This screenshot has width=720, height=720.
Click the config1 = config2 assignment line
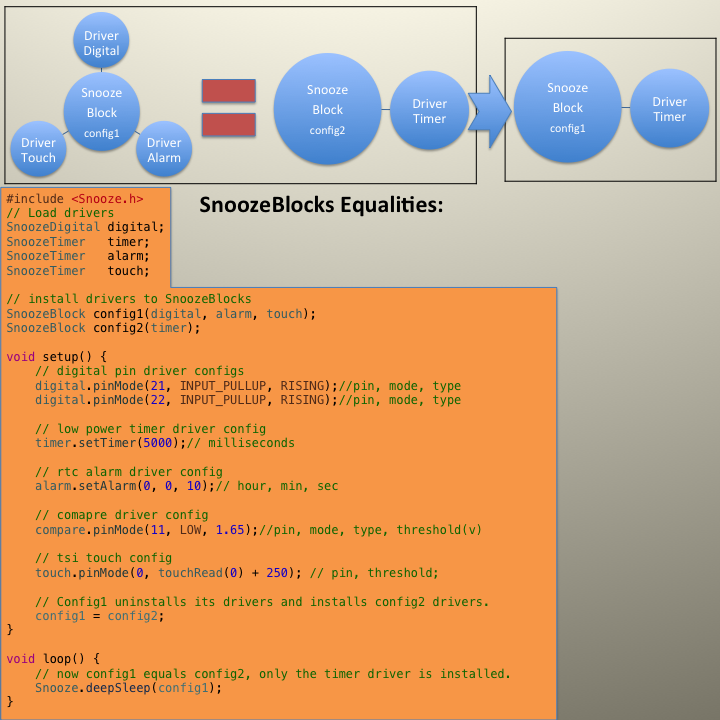coord(100,616)
